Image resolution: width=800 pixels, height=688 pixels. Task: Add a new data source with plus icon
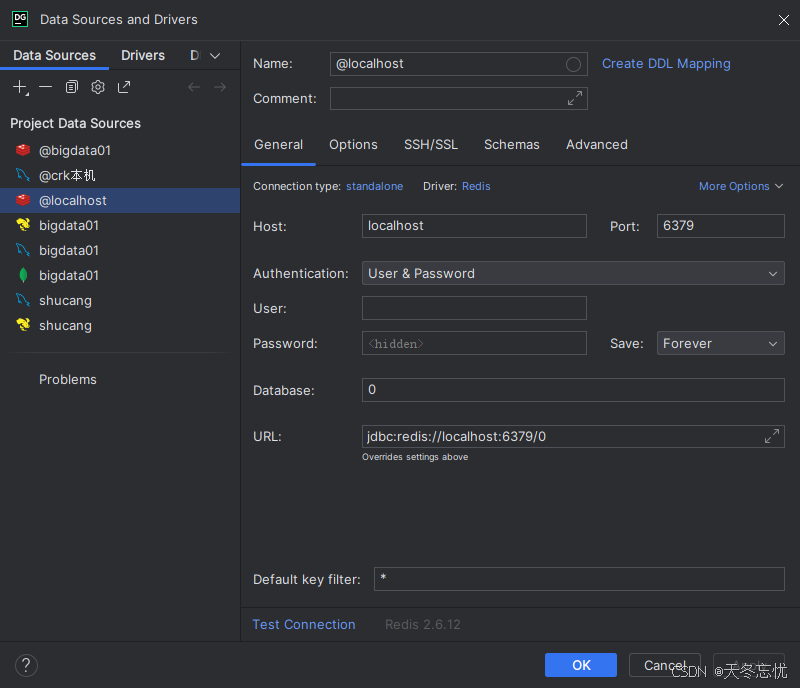coord(20,87)
